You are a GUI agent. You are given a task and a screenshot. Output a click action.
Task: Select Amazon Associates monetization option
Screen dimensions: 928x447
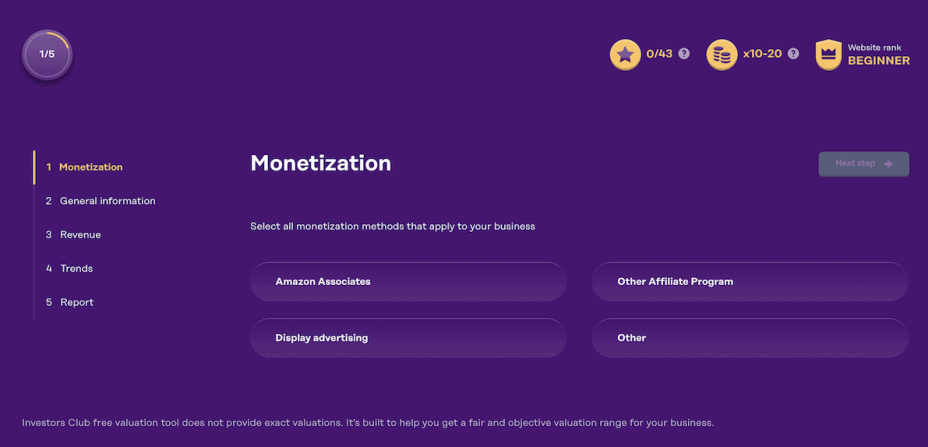[x=408, y=282]
